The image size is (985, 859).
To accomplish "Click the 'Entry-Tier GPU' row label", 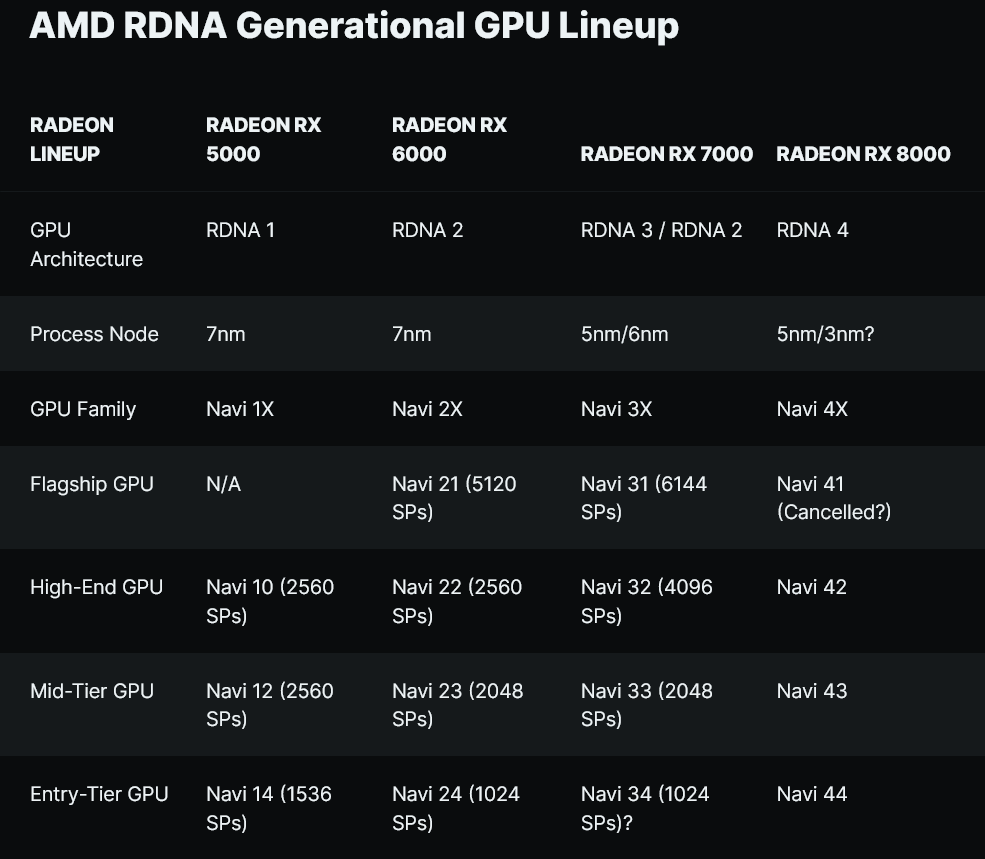I will click(x=99, y=794).
